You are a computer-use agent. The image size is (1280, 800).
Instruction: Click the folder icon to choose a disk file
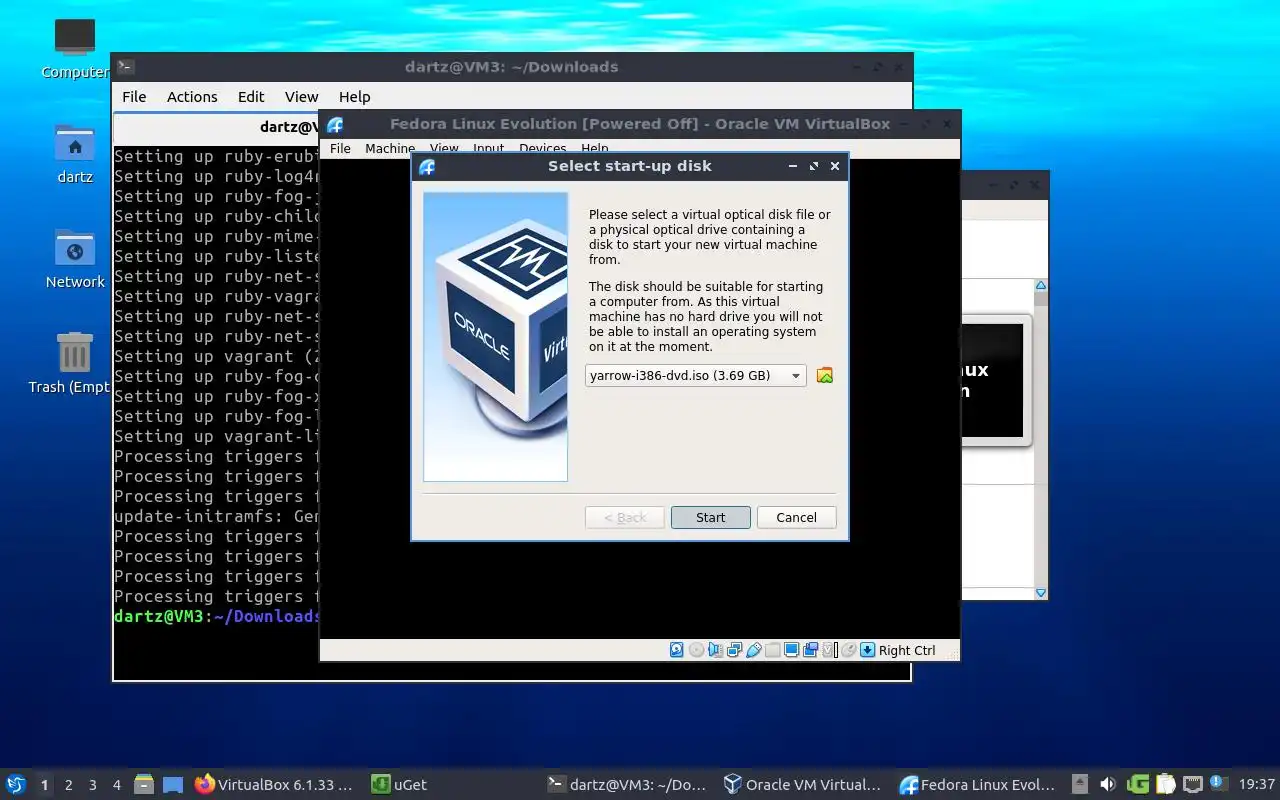pos(825,376)
